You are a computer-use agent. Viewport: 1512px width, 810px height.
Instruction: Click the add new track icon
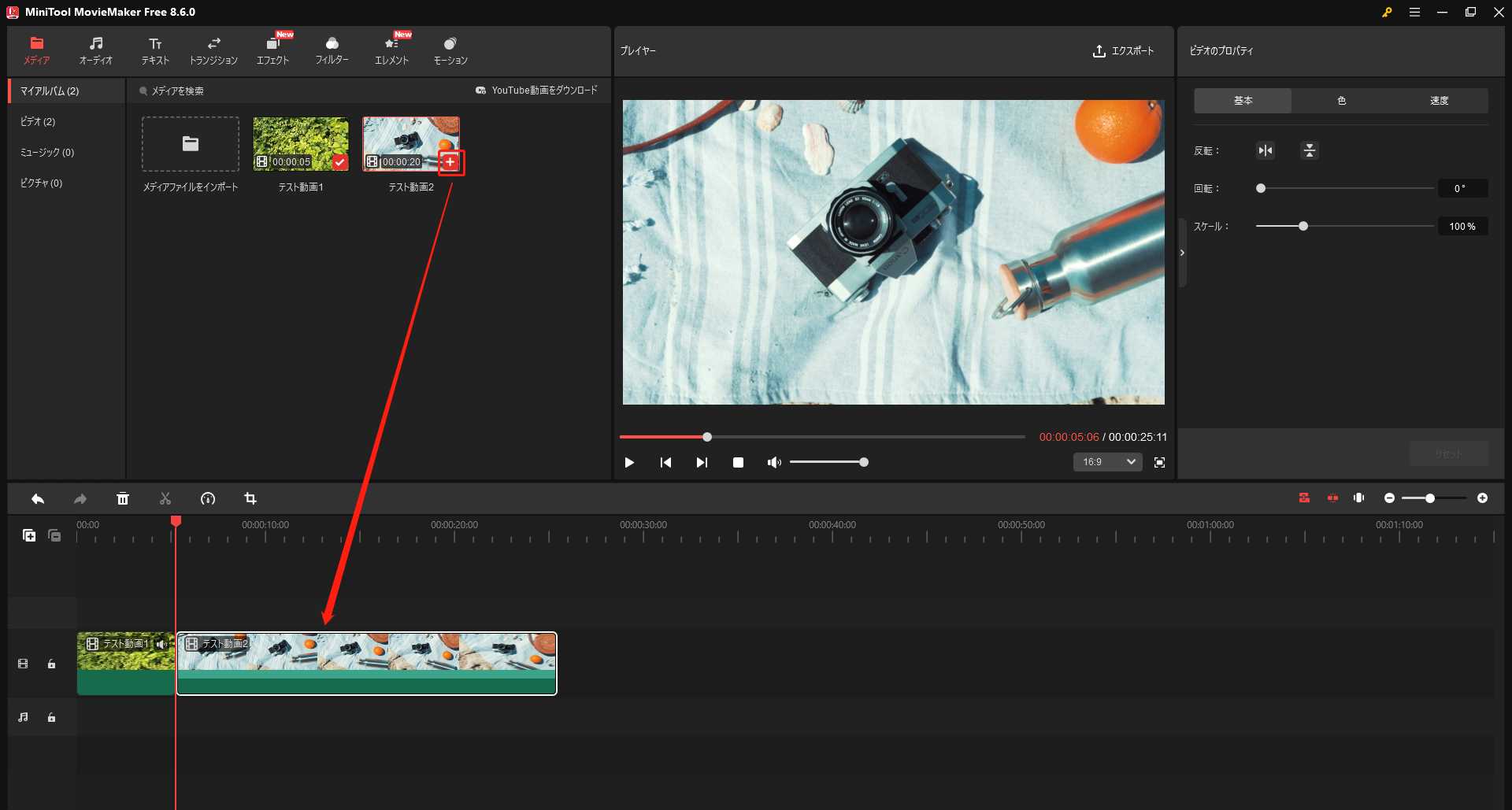point(29,535)
